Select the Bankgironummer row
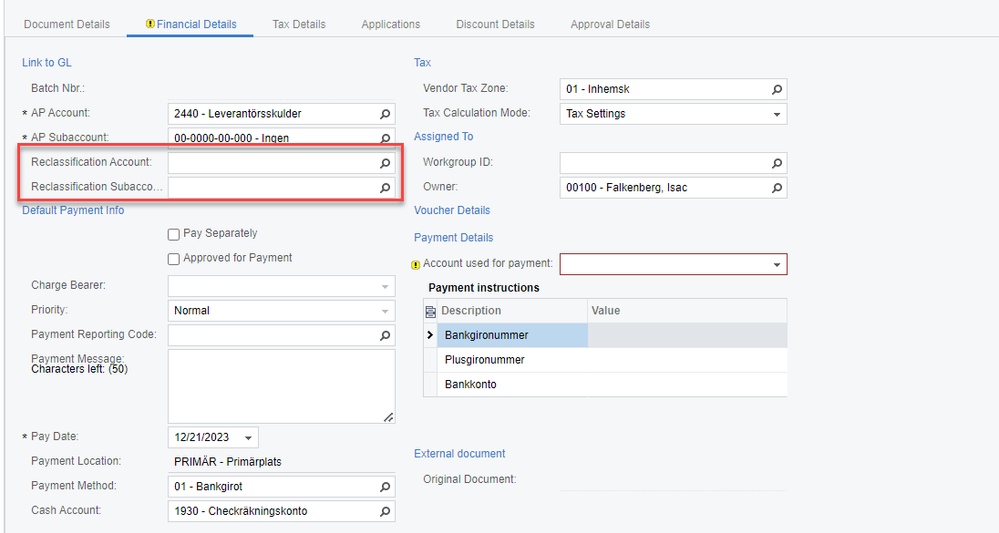 [605, 335]
